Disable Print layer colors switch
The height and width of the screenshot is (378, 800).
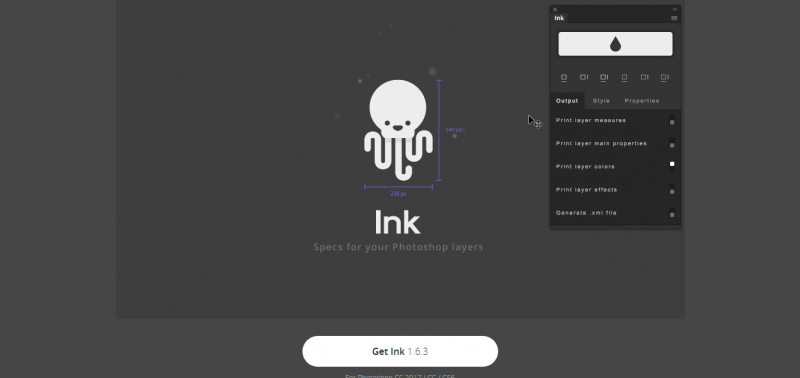point(672,166)
